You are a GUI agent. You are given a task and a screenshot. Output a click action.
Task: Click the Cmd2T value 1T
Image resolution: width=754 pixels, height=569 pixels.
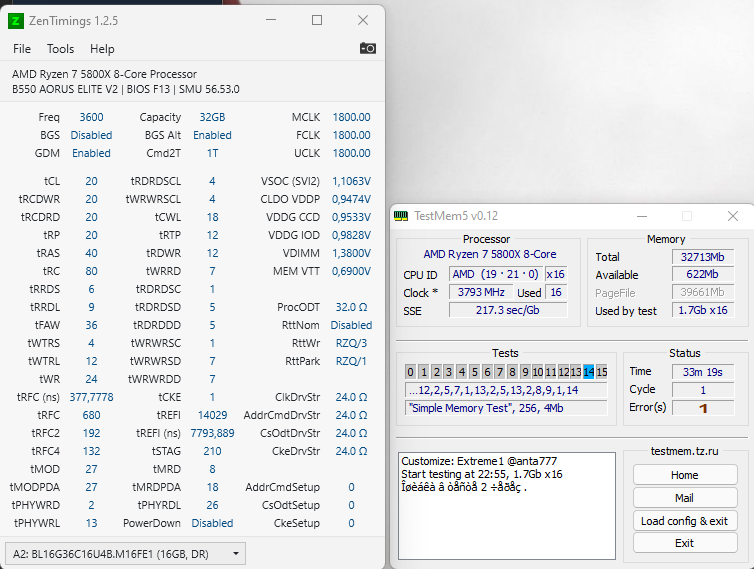212,153
